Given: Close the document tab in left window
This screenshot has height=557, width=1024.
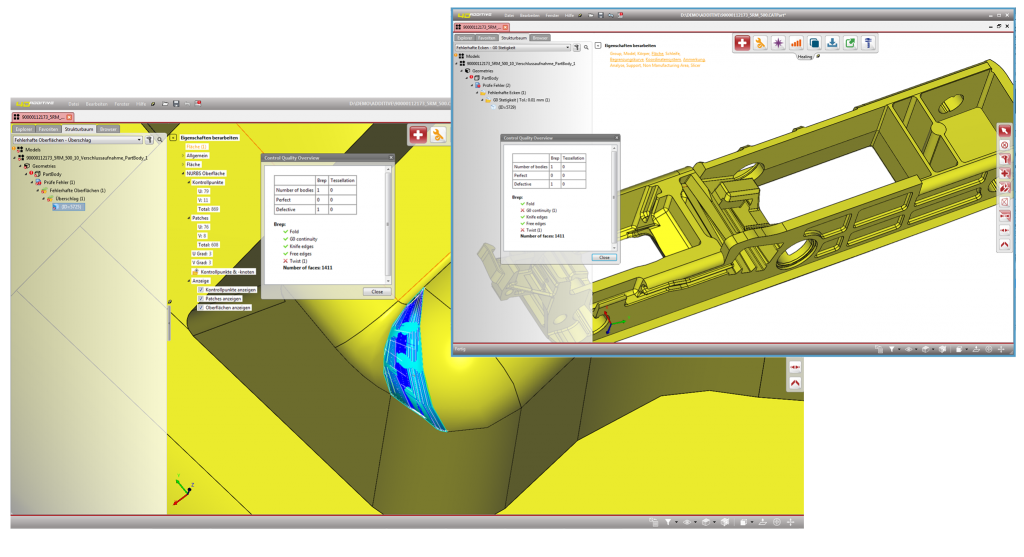Looking at the screenshot, I should [69, 117].
